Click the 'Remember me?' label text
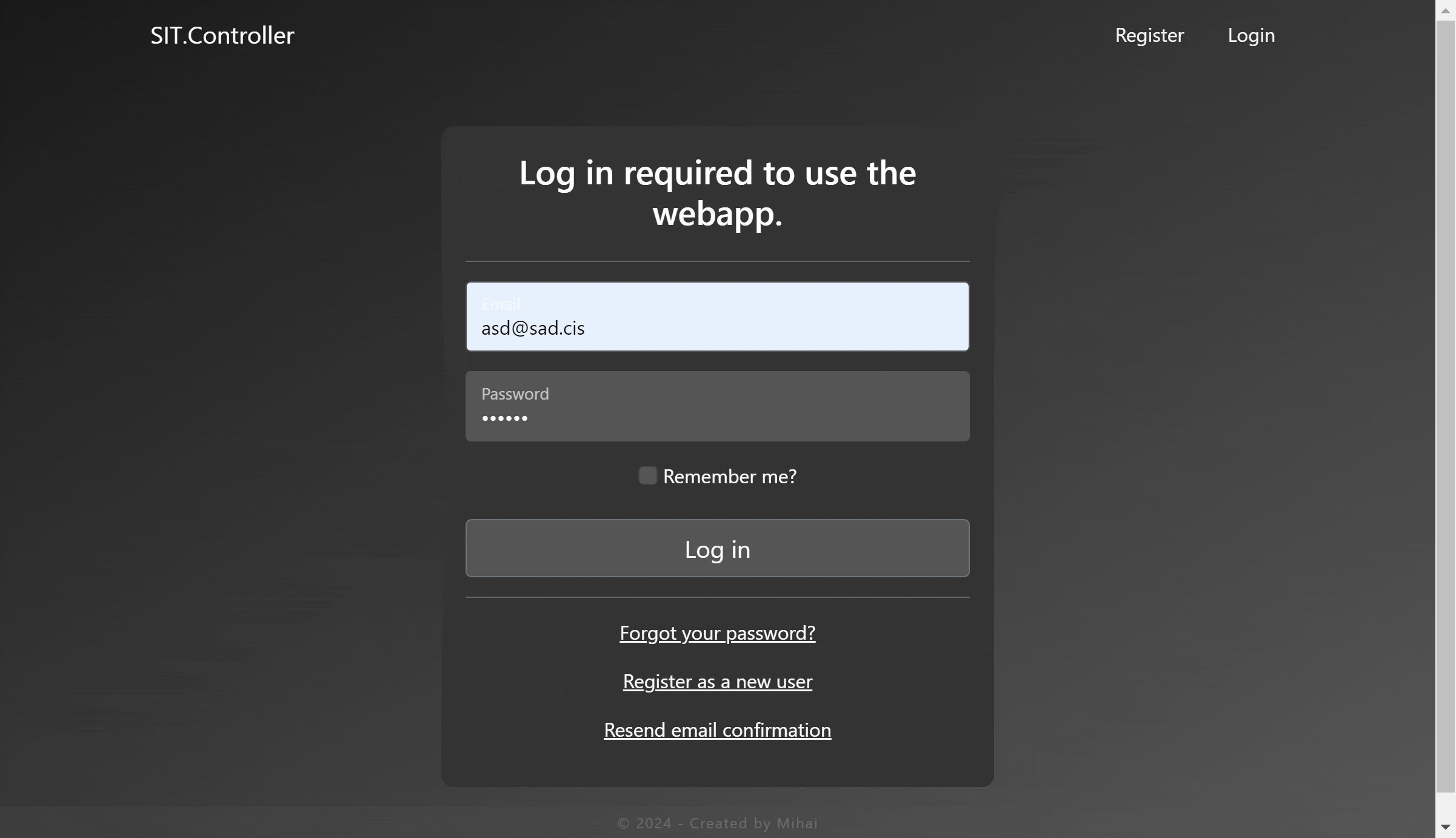The height and width of the screenshot is (838, 1456). coord(730,477)
